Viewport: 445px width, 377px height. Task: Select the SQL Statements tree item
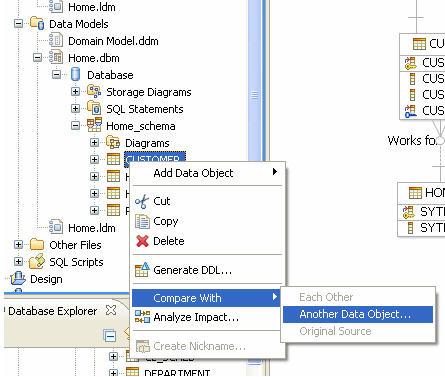[x=145, y=109]
